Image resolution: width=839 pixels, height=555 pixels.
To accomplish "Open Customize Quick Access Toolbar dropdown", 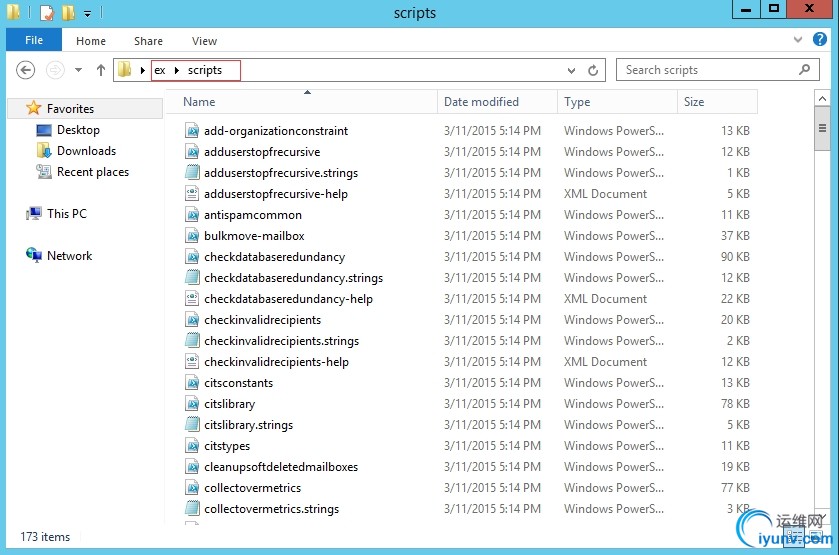I will (x=87, y=13).
